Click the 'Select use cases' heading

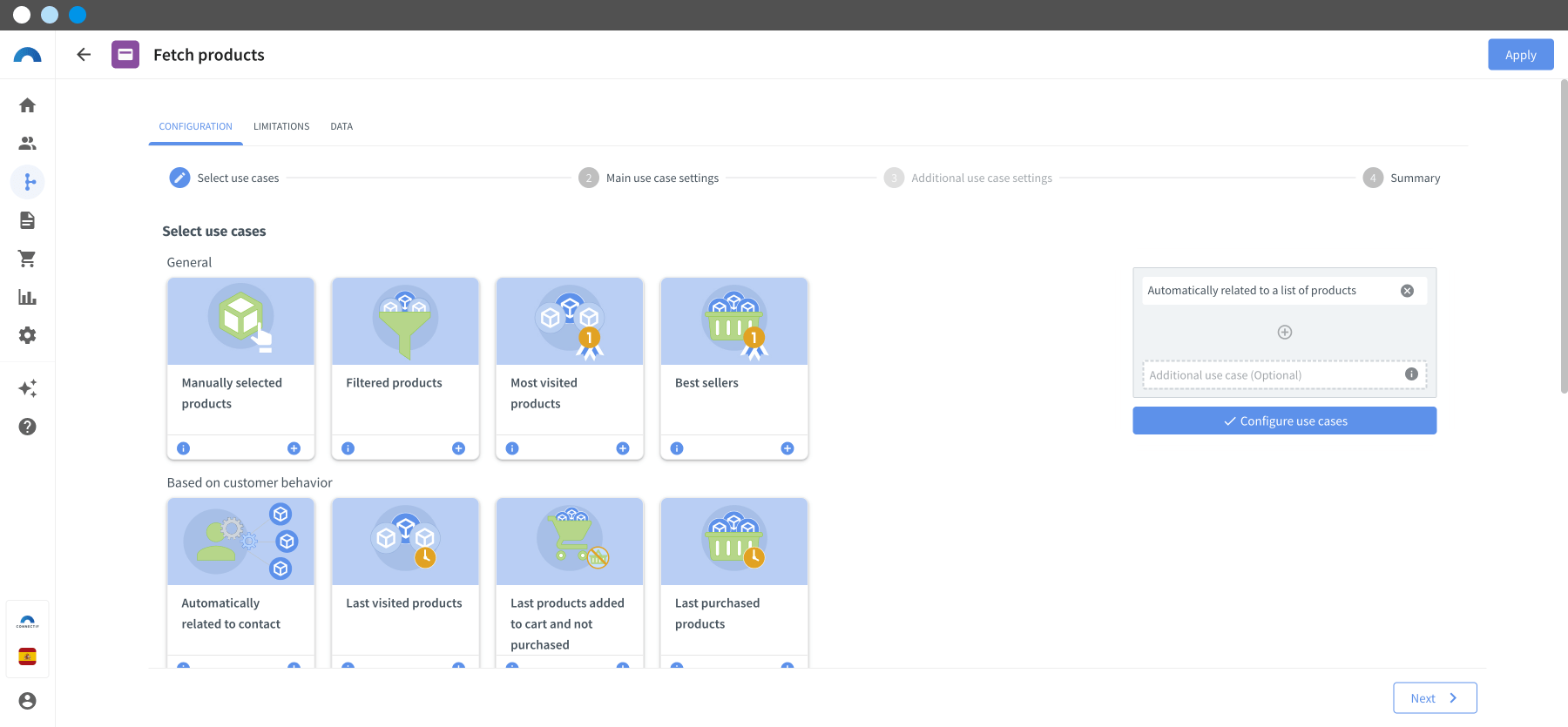pos(214,231)
